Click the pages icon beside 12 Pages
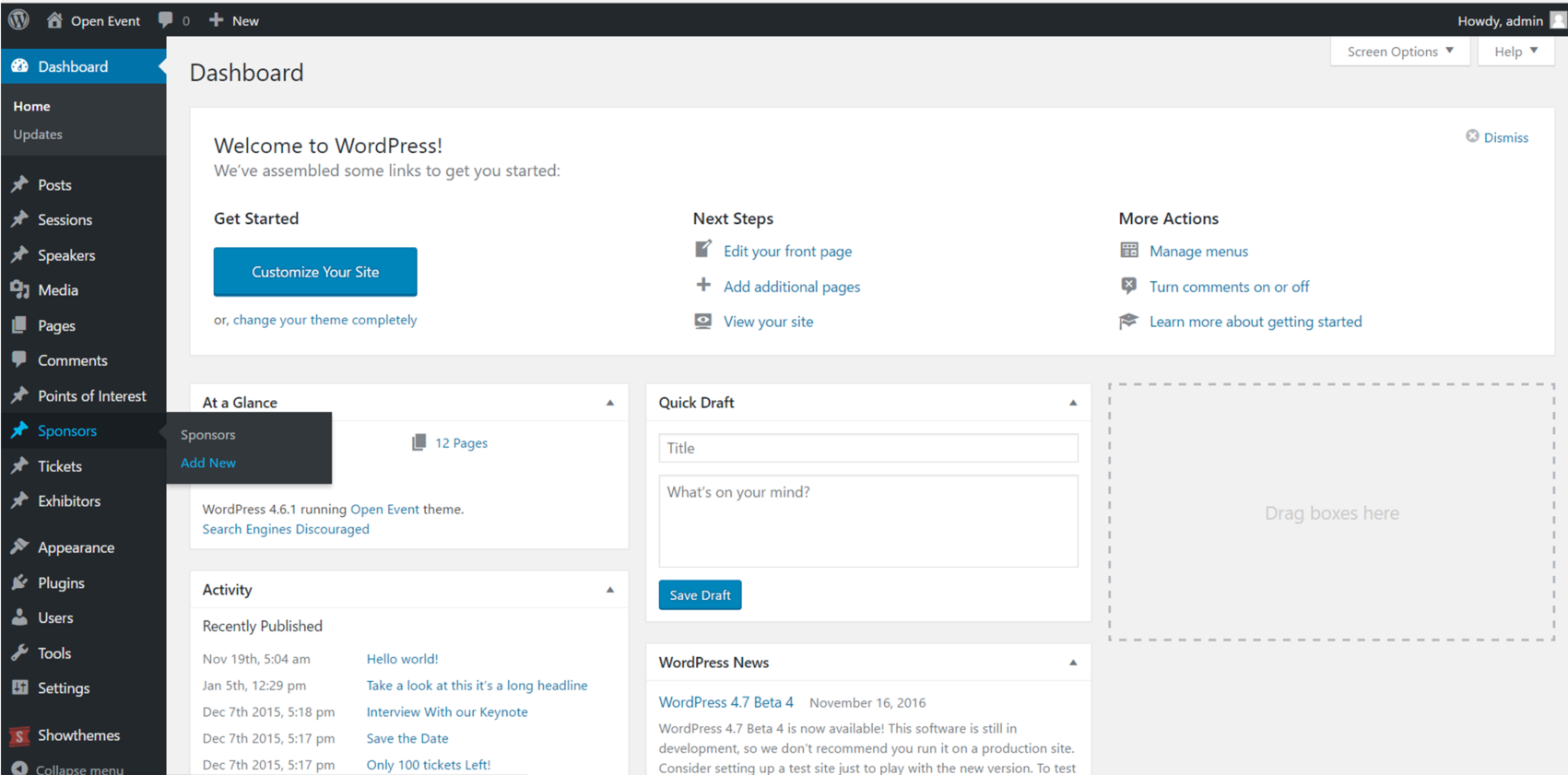The width and height of the screenshot is (1568, 775). 419,442
